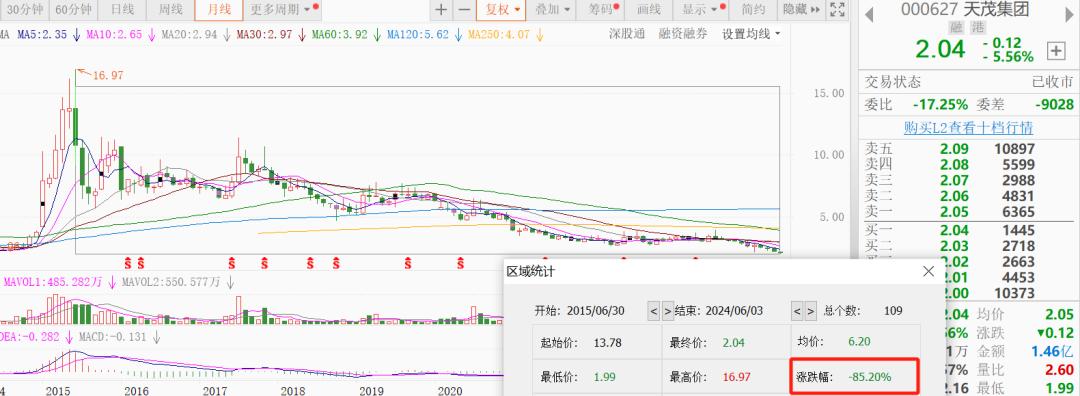1080x396 pixels.
Task: Open 复权 adjustment dropdown
Action: click(502, 10)
